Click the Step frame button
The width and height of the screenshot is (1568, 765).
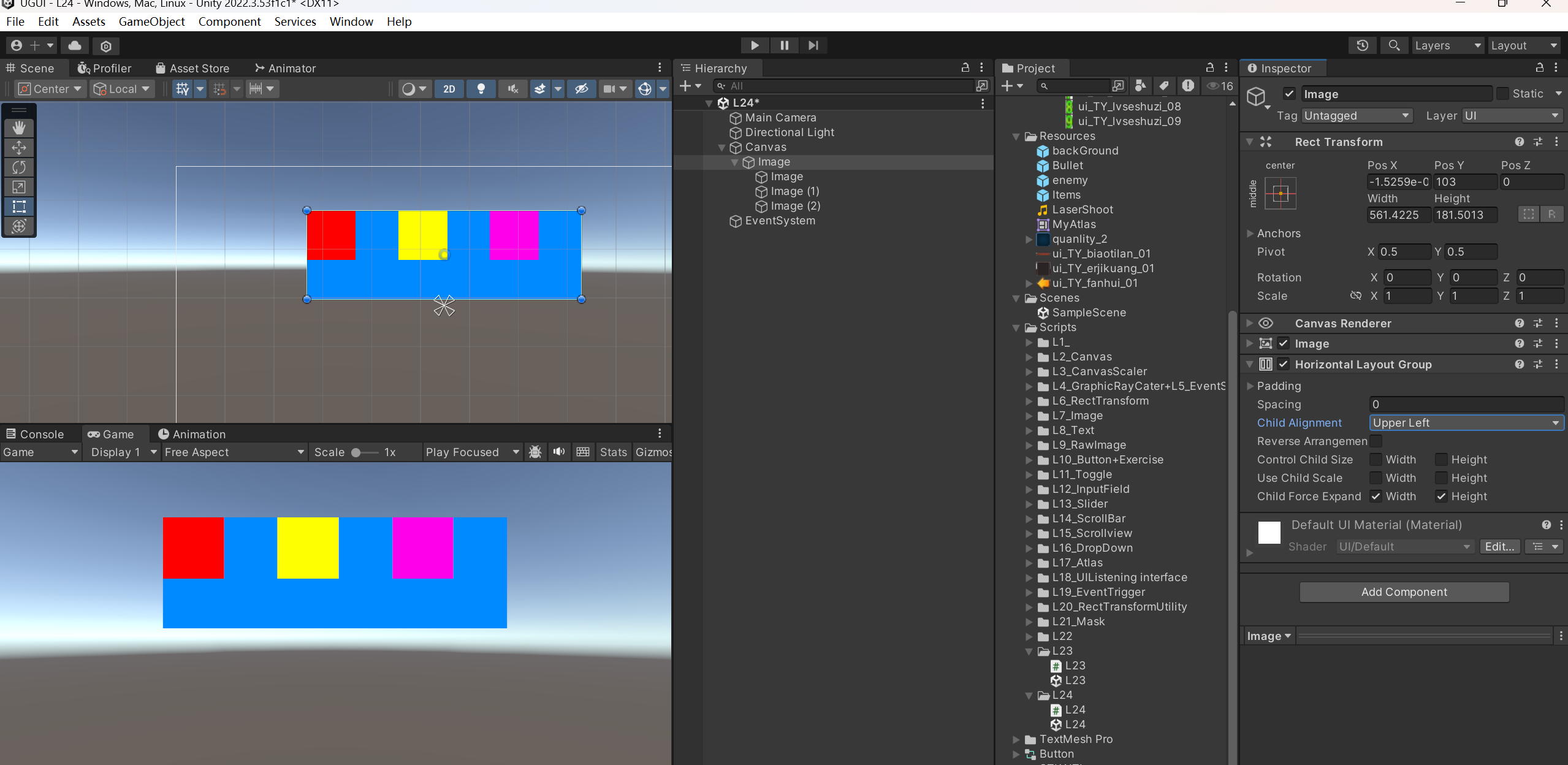(813, 45)
